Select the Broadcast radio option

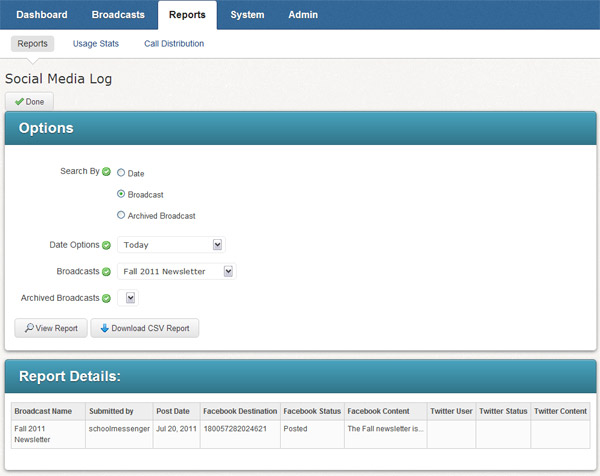tap(121, 194)
